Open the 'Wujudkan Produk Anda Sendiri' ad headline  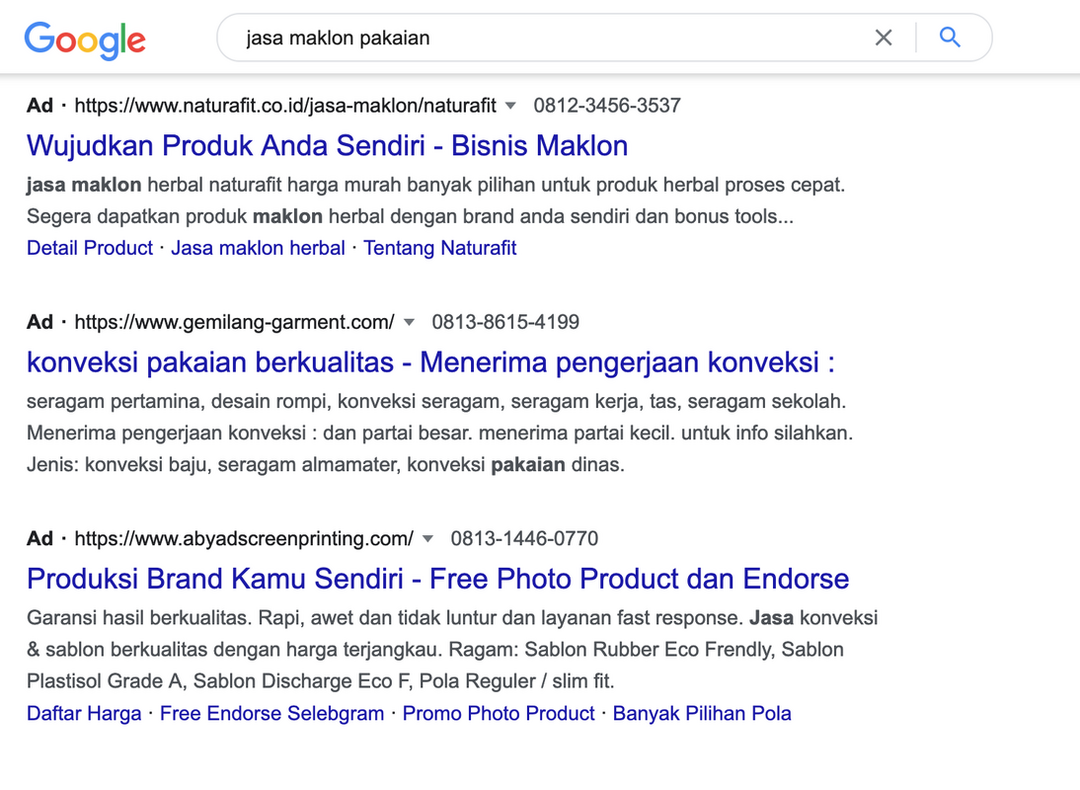coord(327,146)
